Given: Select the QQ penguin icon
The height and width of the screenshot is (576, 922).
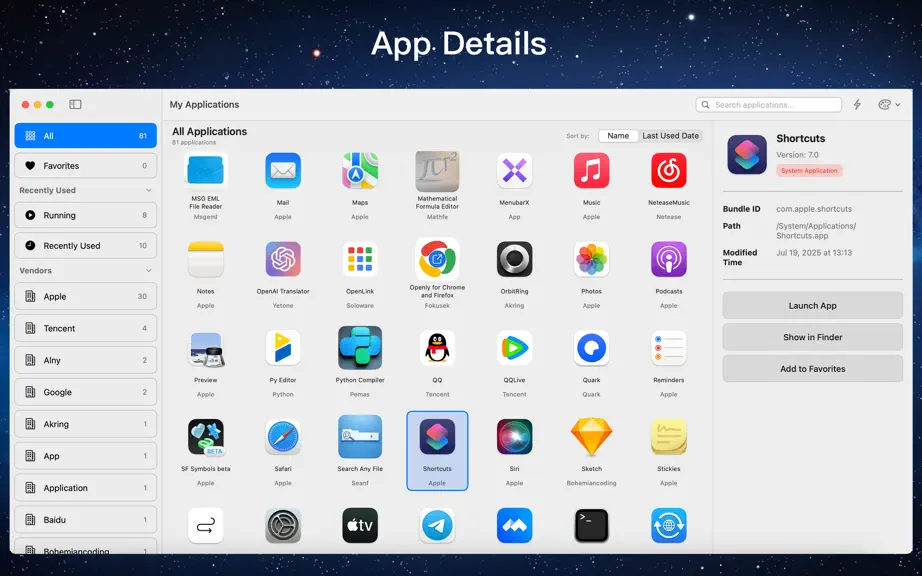Looking at the screenshot, I should [437, 348].
